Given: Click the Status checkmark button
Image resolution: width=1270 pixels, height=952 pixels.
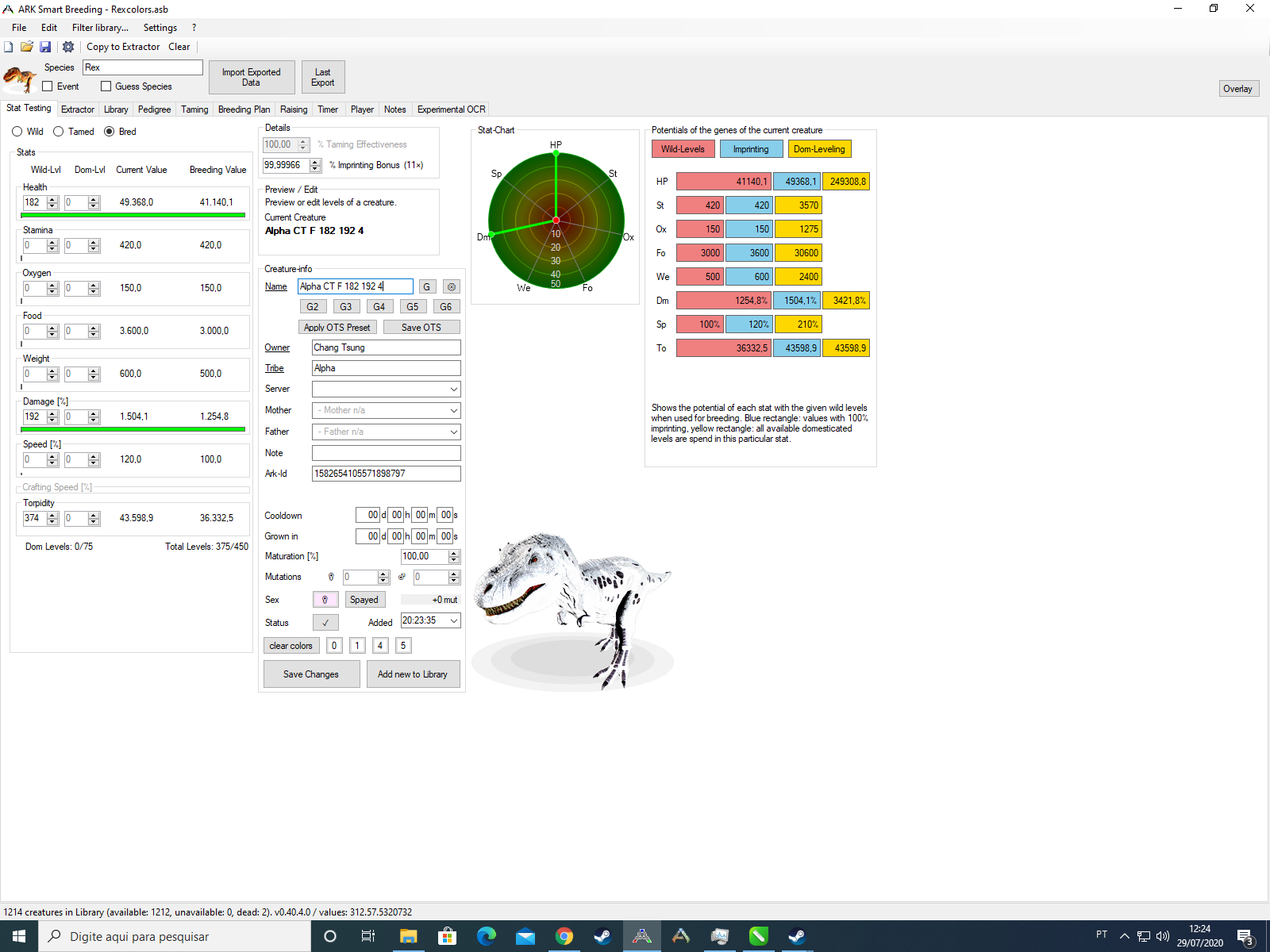Looking at the screenshot, I should [x=325, y=623].
